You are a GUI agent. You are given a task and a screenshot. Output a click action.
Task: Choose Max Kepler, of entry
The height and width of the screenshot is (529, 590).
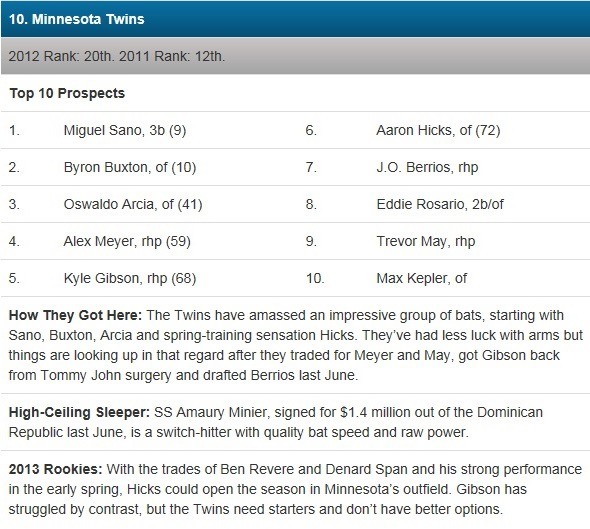(x=421, y=278)
